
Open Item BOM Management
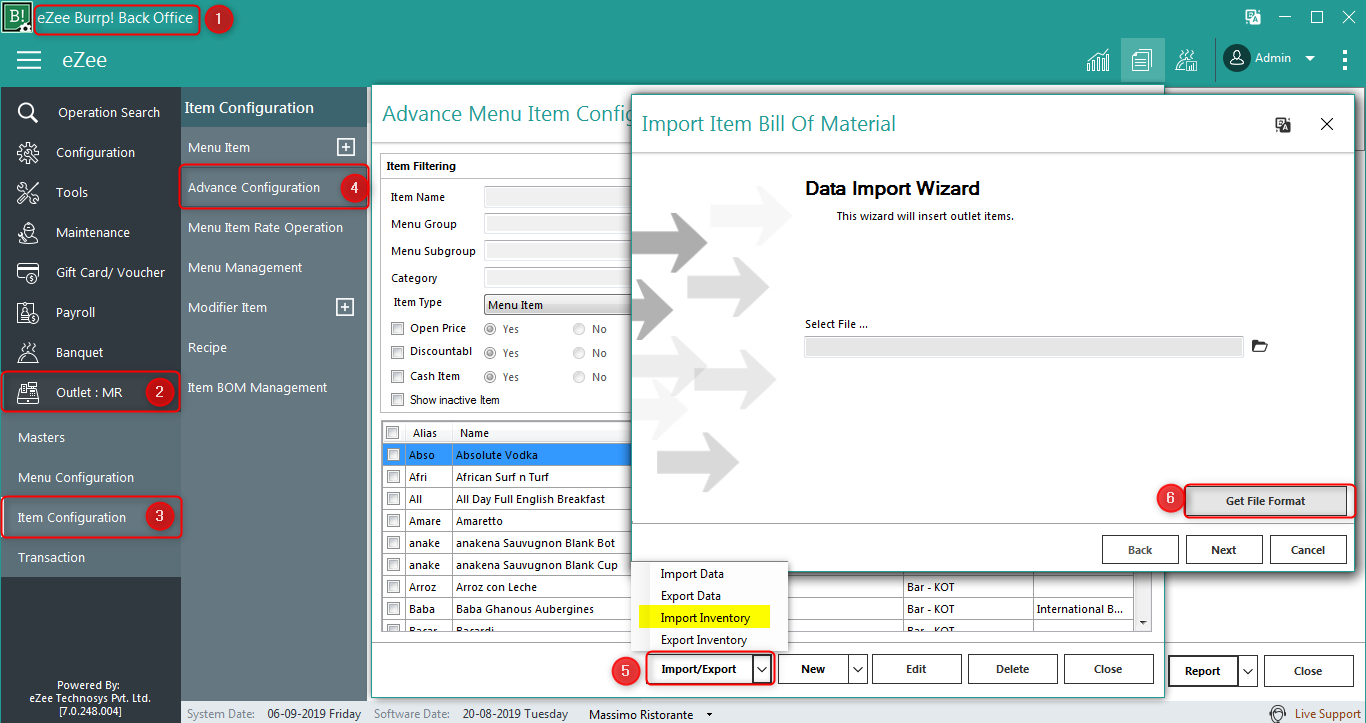tap(257, 387)
